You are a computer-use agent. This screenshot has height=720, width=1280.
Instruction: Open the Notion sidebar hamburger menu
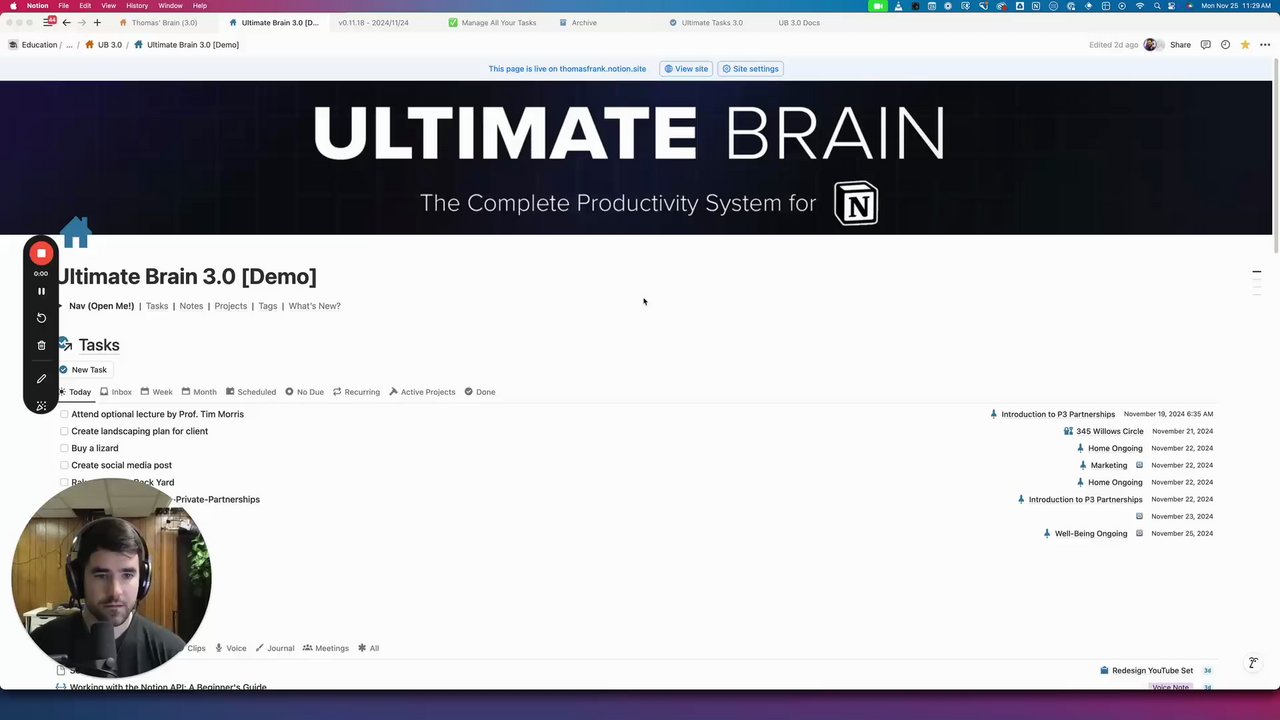pos(48,22)
